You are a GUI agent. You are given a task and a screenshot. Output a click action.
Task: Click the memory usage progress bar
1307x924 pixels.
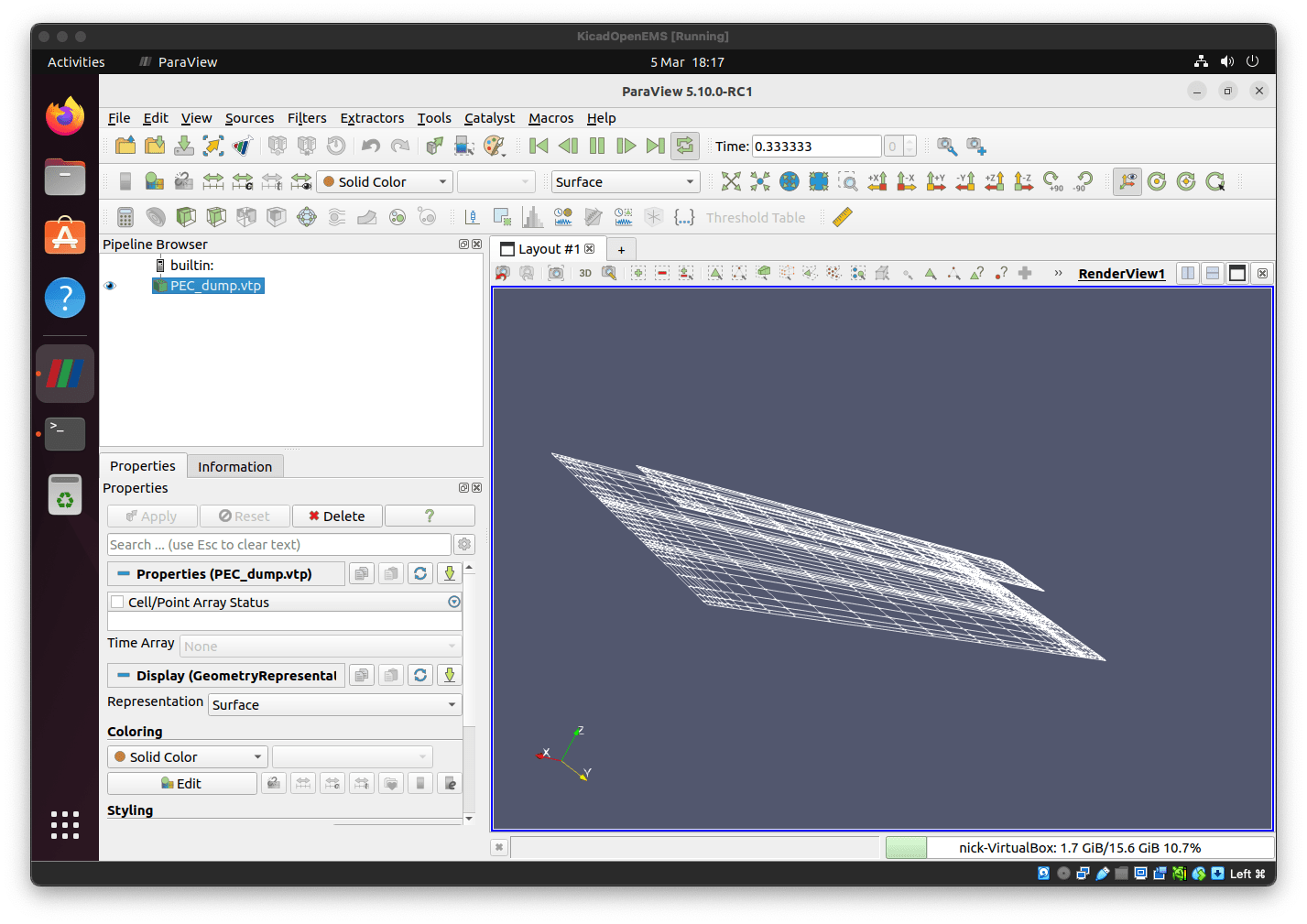coord(1080,847)
